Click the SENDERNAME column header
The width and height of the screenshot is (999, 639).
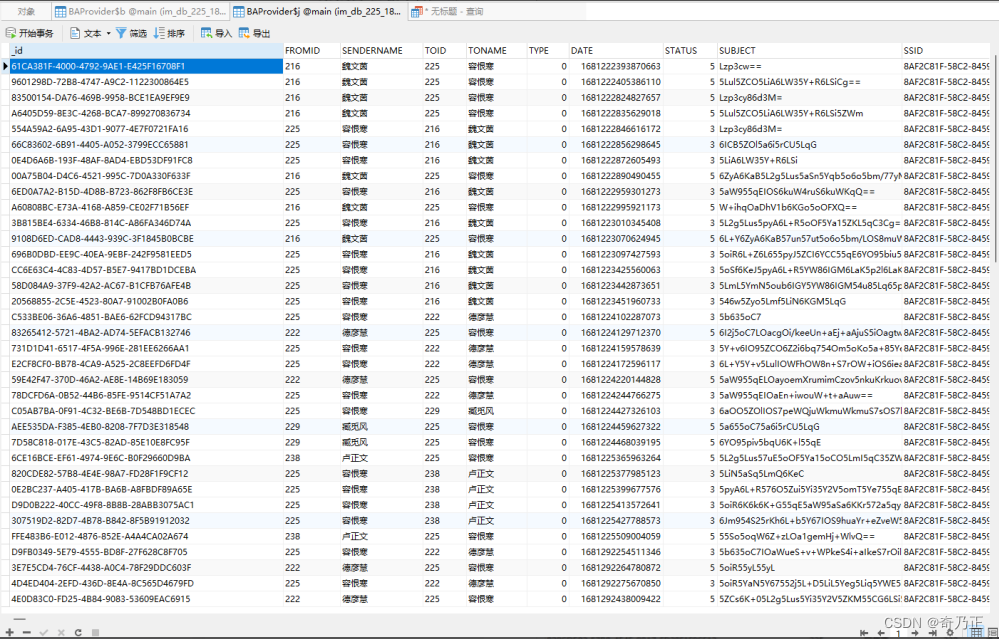pyautogui.click(x=381, y=50)
